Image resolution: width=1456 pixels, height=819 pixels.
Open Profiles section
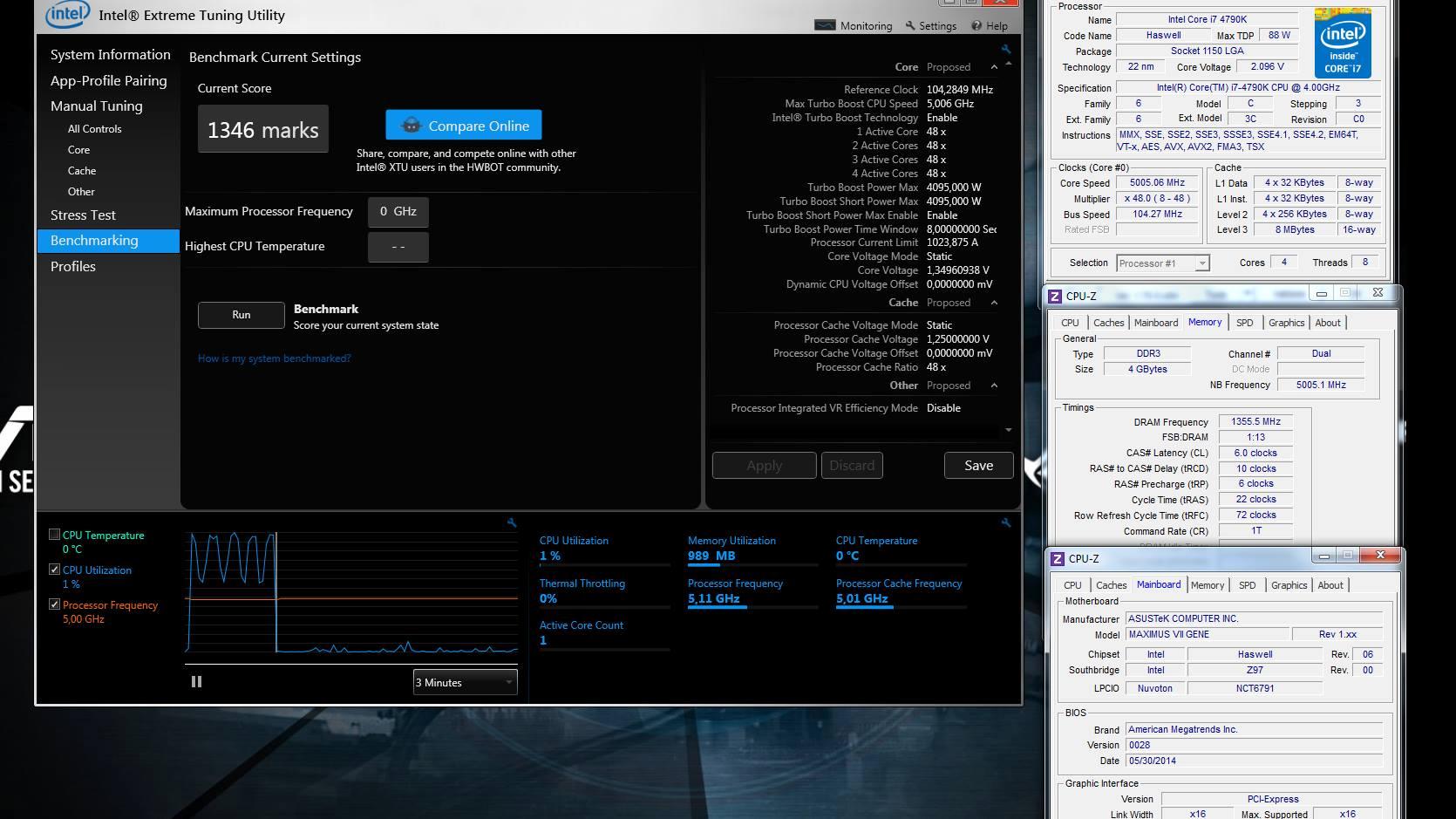[x=72, y=266]
